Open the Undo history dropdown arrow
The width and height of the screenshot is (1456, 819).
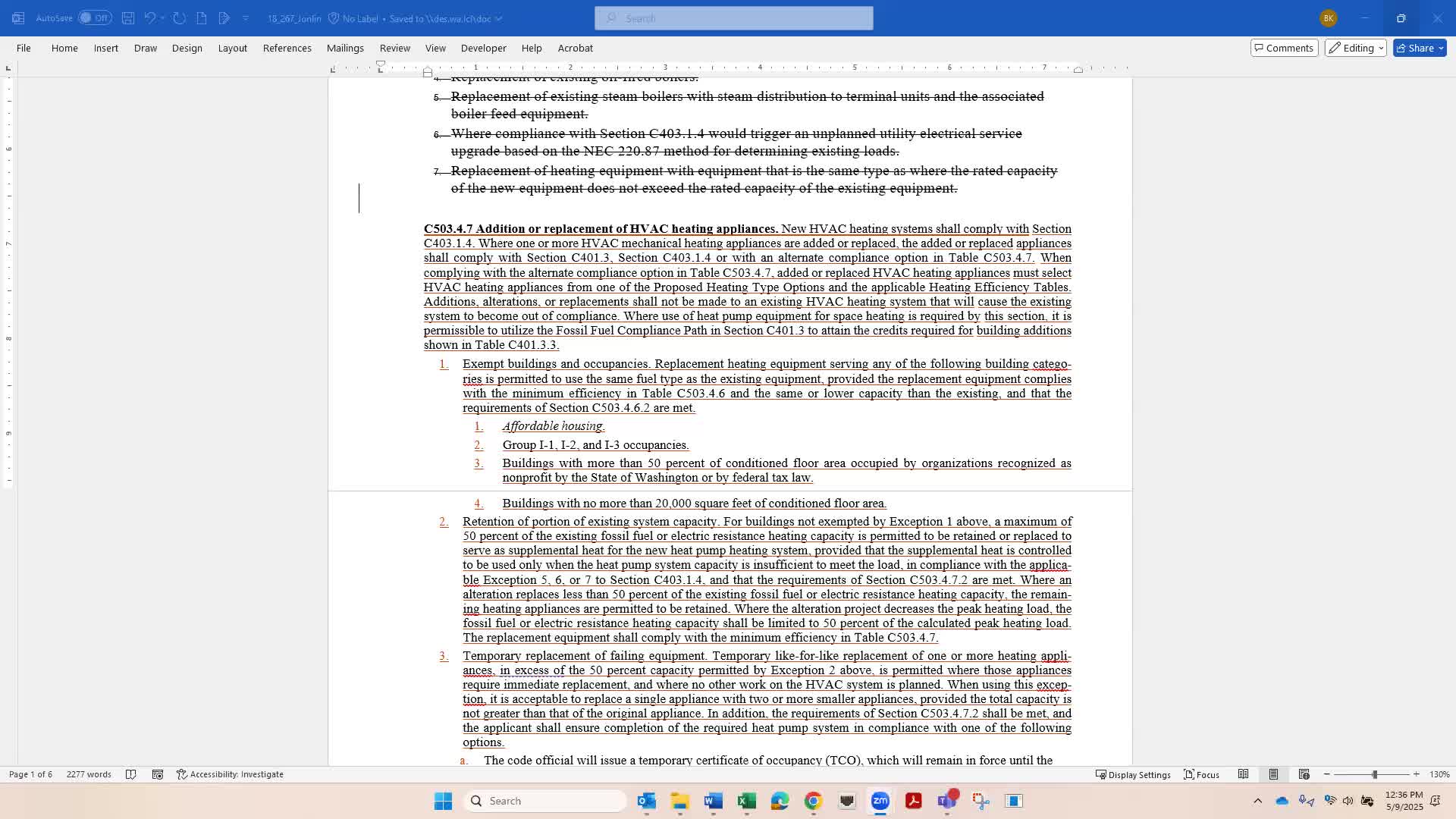162,18
